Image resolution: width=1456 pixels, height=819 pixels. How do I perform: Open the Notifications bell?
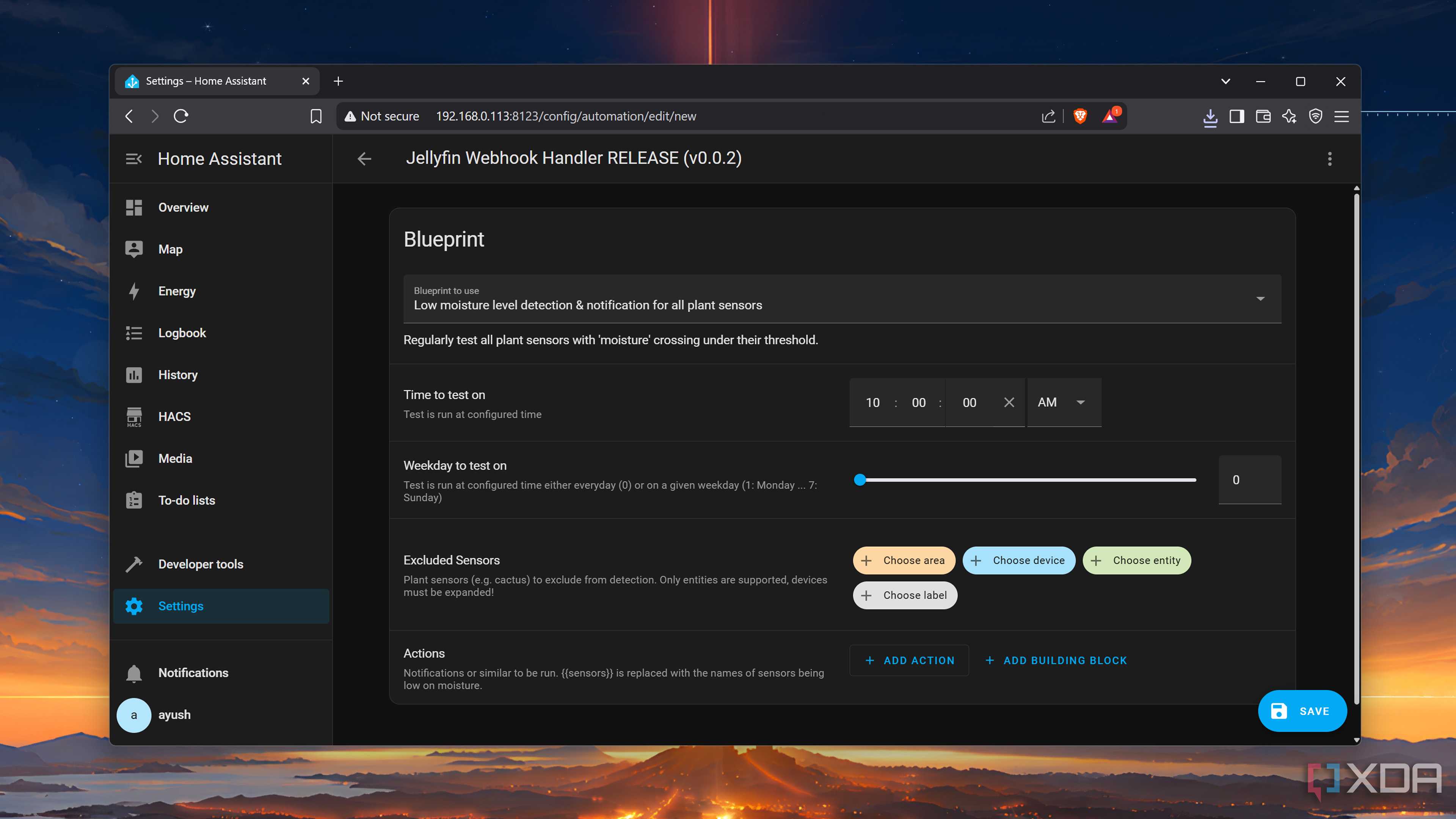click(x=134, y=673)
